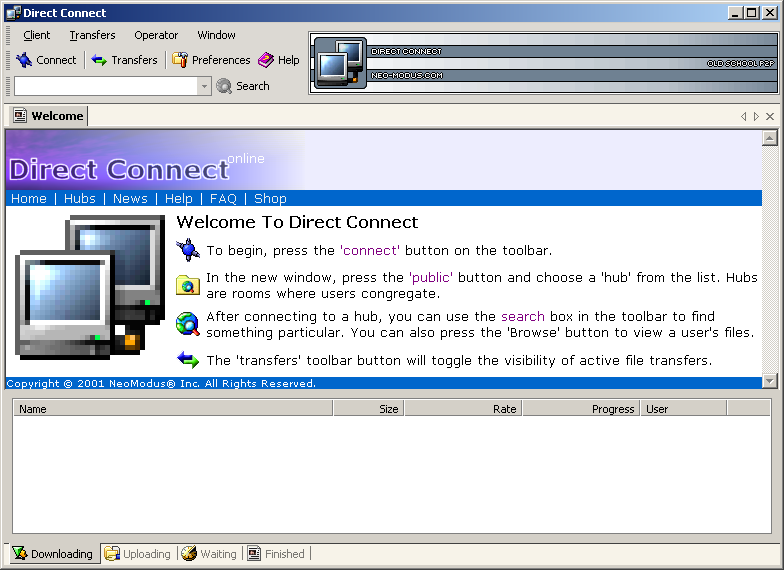Open the FAQ link
This screenshot has width=784, height=570.
pos(223,198)
